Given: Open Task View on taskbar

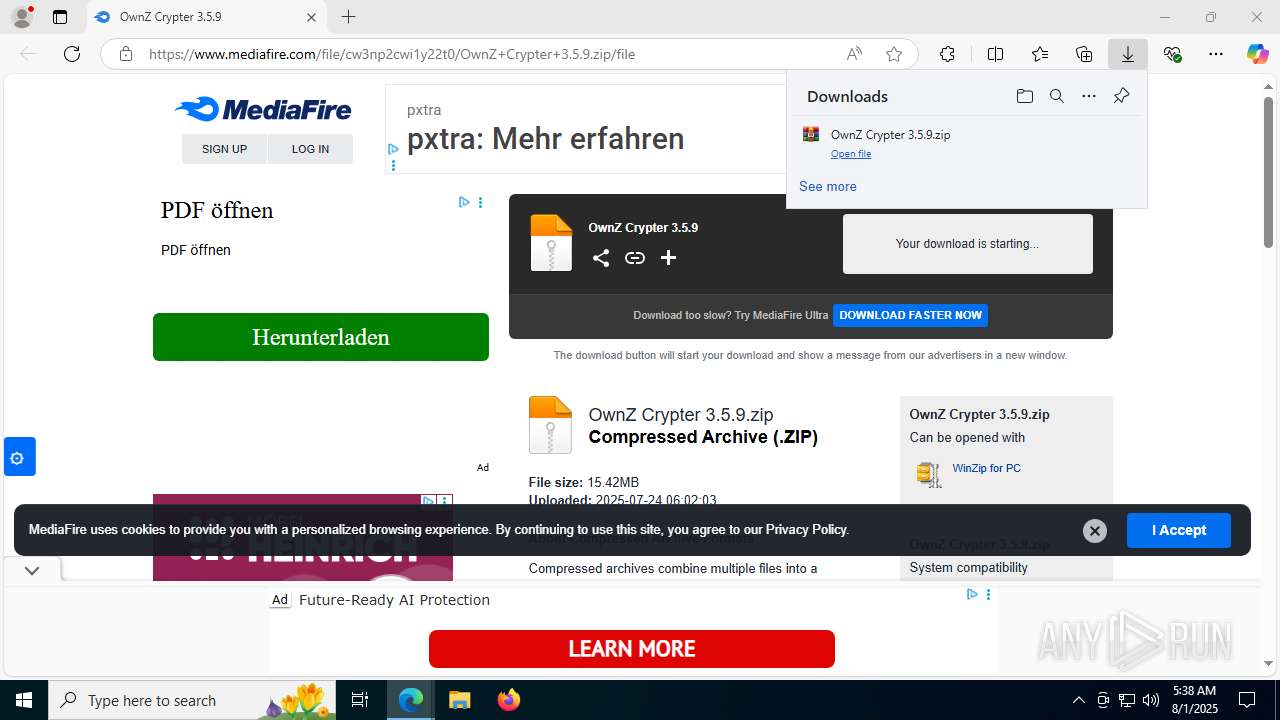Looking at the screenshot, I should [x=360, y=700].
